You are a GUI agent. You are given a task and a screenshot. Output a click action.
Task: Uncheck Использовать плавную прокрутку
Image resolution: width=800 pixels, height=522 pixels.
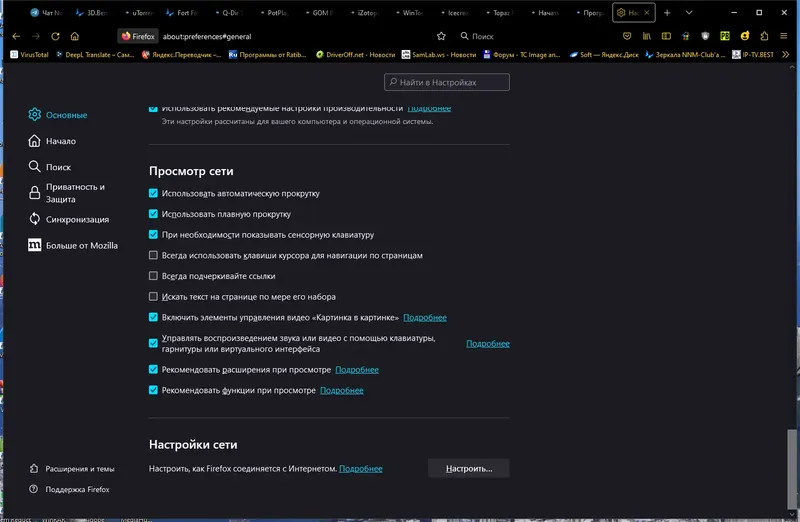[153, 214]
